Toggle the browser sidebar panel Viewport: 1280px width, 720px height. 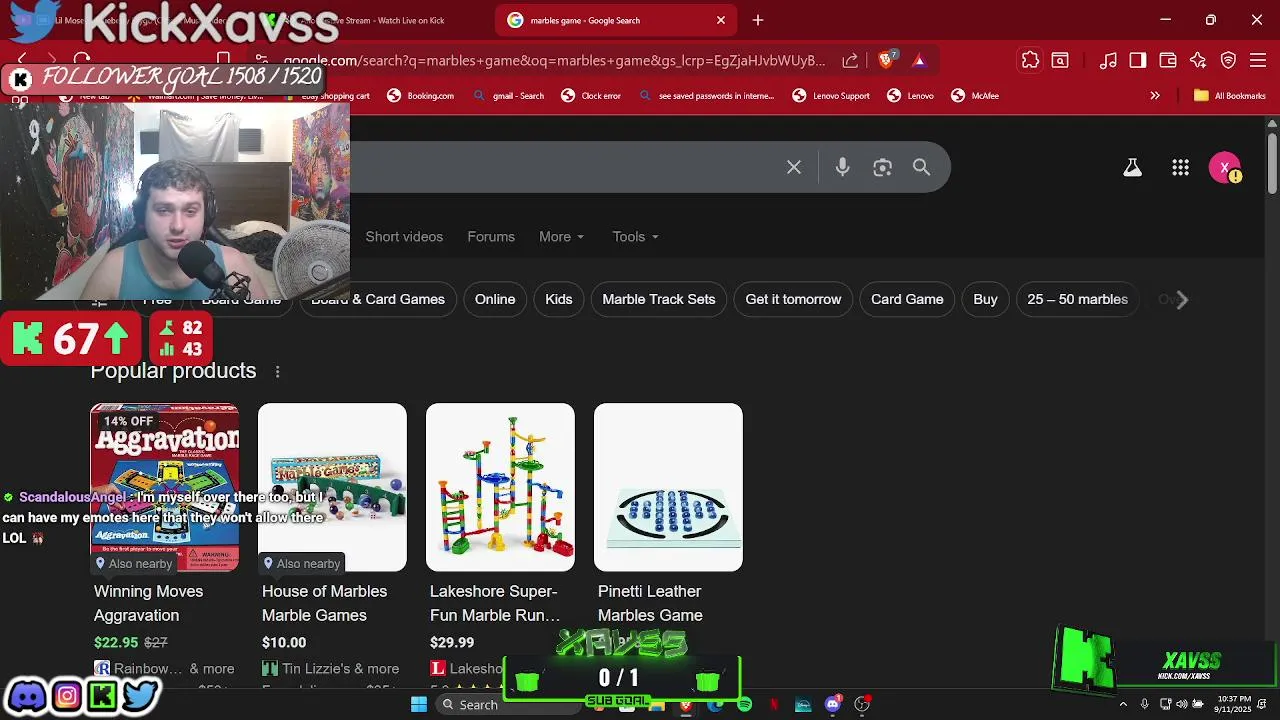(x=1138, y=60)
